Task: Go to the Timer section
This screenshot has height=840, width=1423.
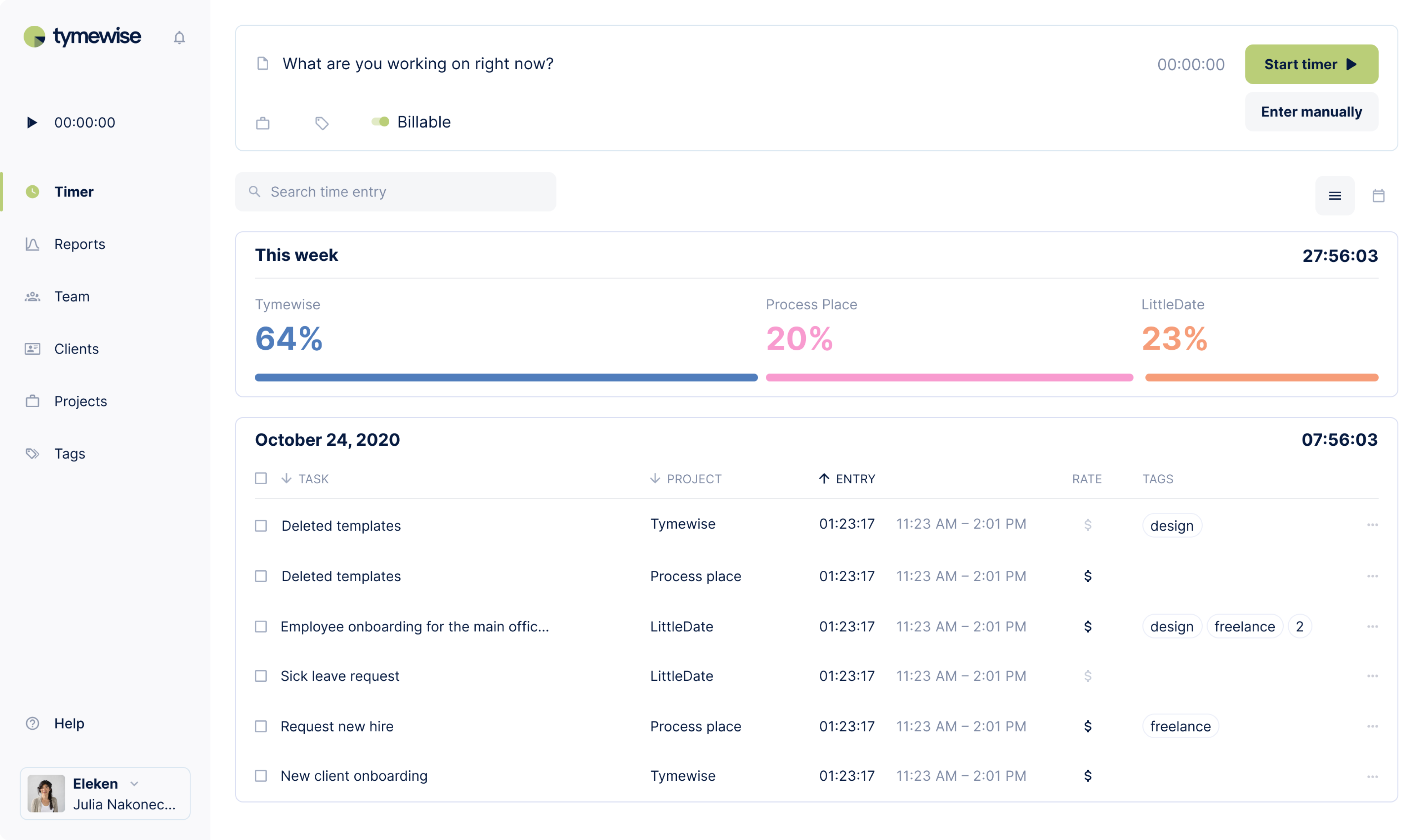Action: pos(74,191)
